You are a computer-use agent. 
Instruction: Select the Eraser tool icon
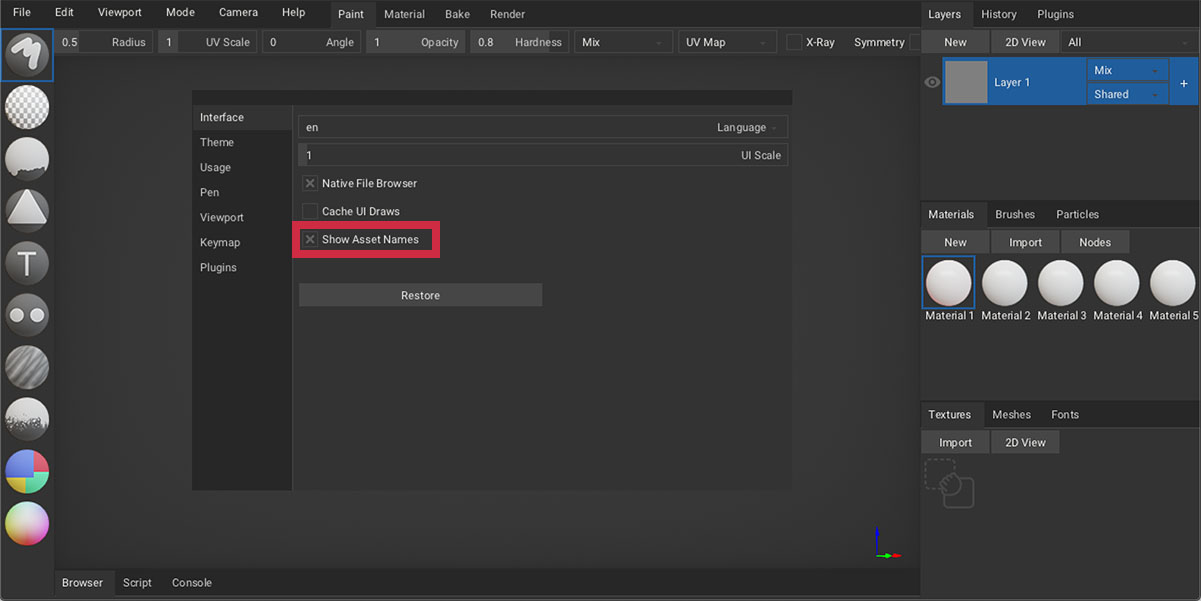(27, 106)
